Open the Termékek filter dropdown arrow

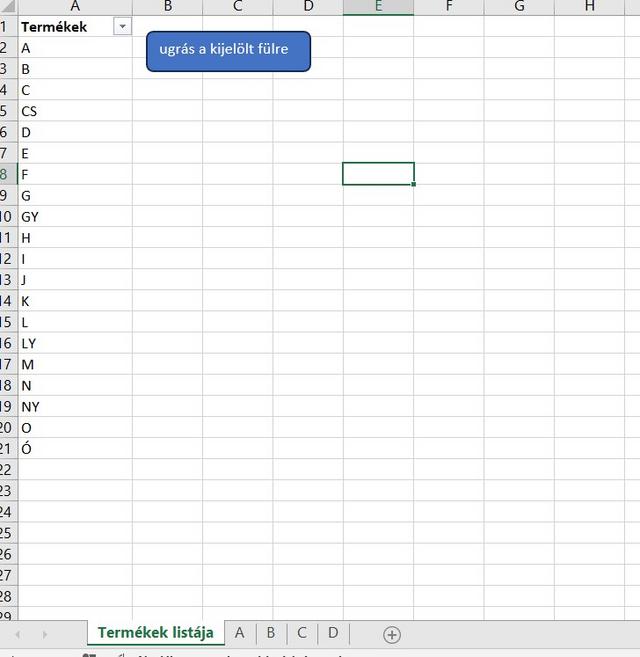tap(122, 27)
